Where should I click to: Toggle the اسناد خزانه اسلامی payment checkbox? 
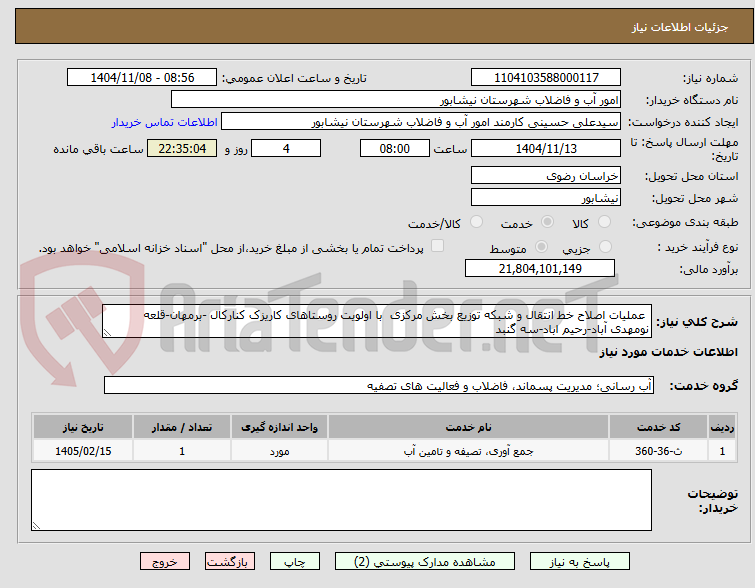pos(437,246)
